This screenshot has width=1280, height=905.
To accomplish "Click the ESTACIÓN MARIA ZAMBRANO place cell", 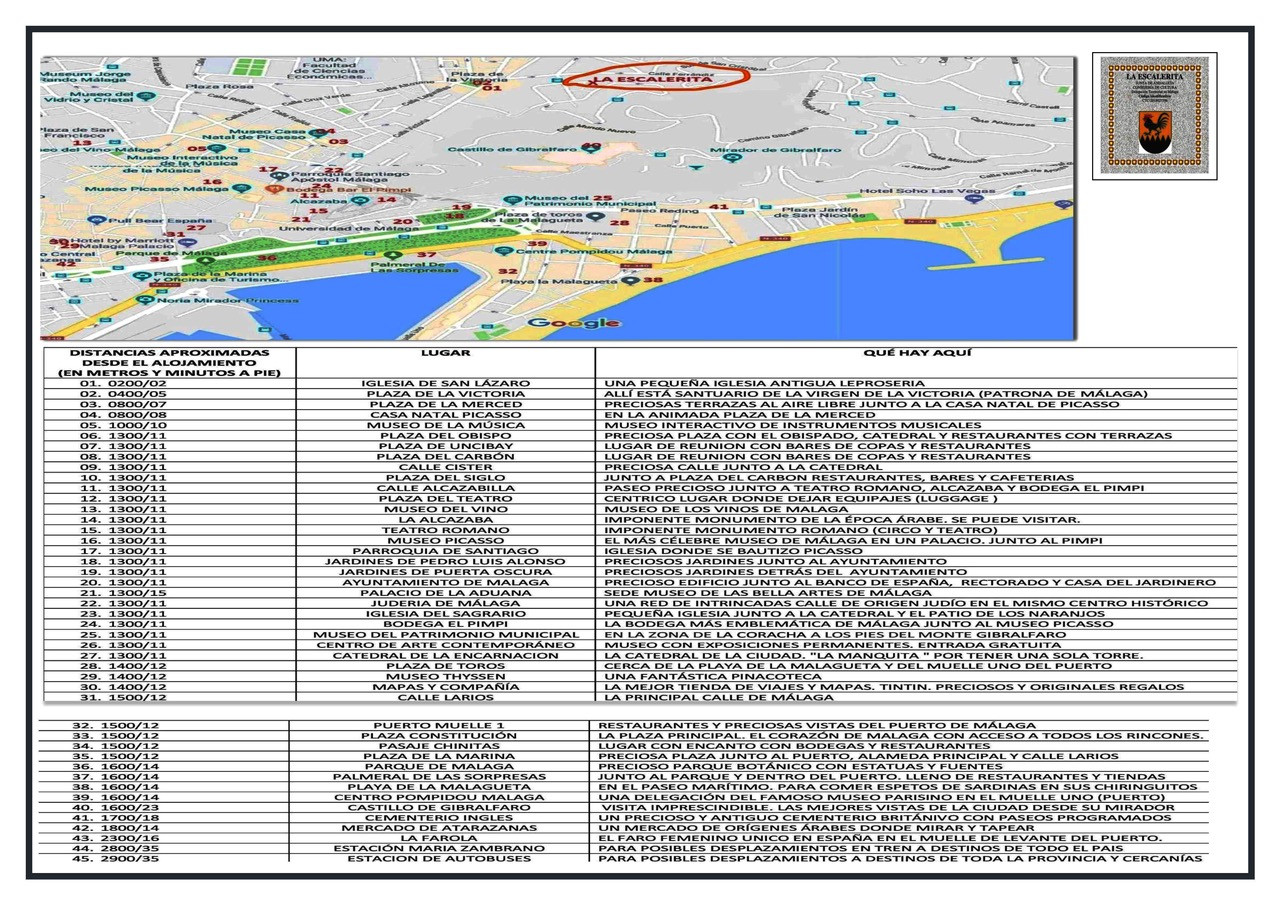I will [x=439, y=848].
